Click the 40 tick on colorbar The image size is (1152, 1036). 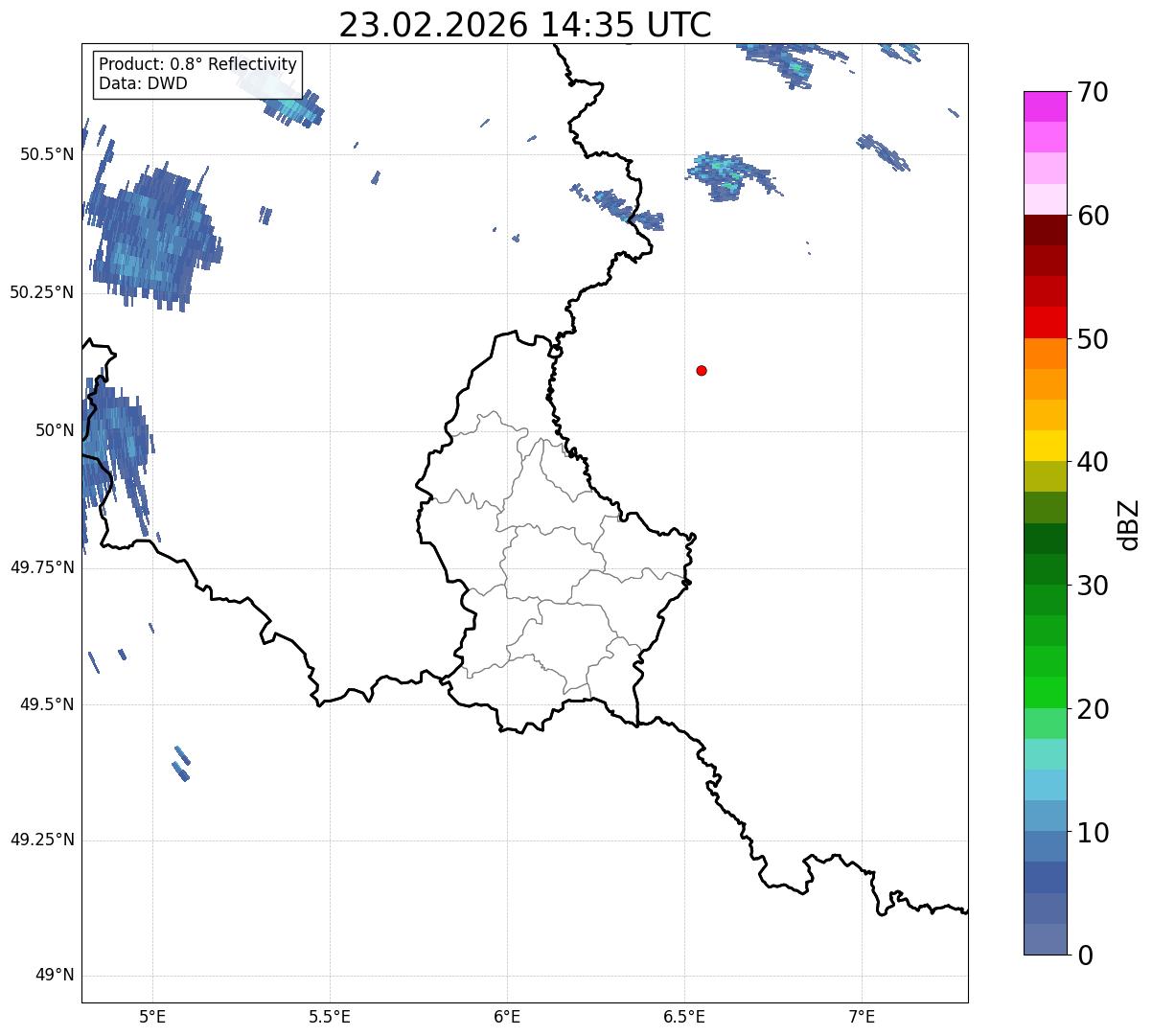pyautogui.click(x=1092, y=462)
